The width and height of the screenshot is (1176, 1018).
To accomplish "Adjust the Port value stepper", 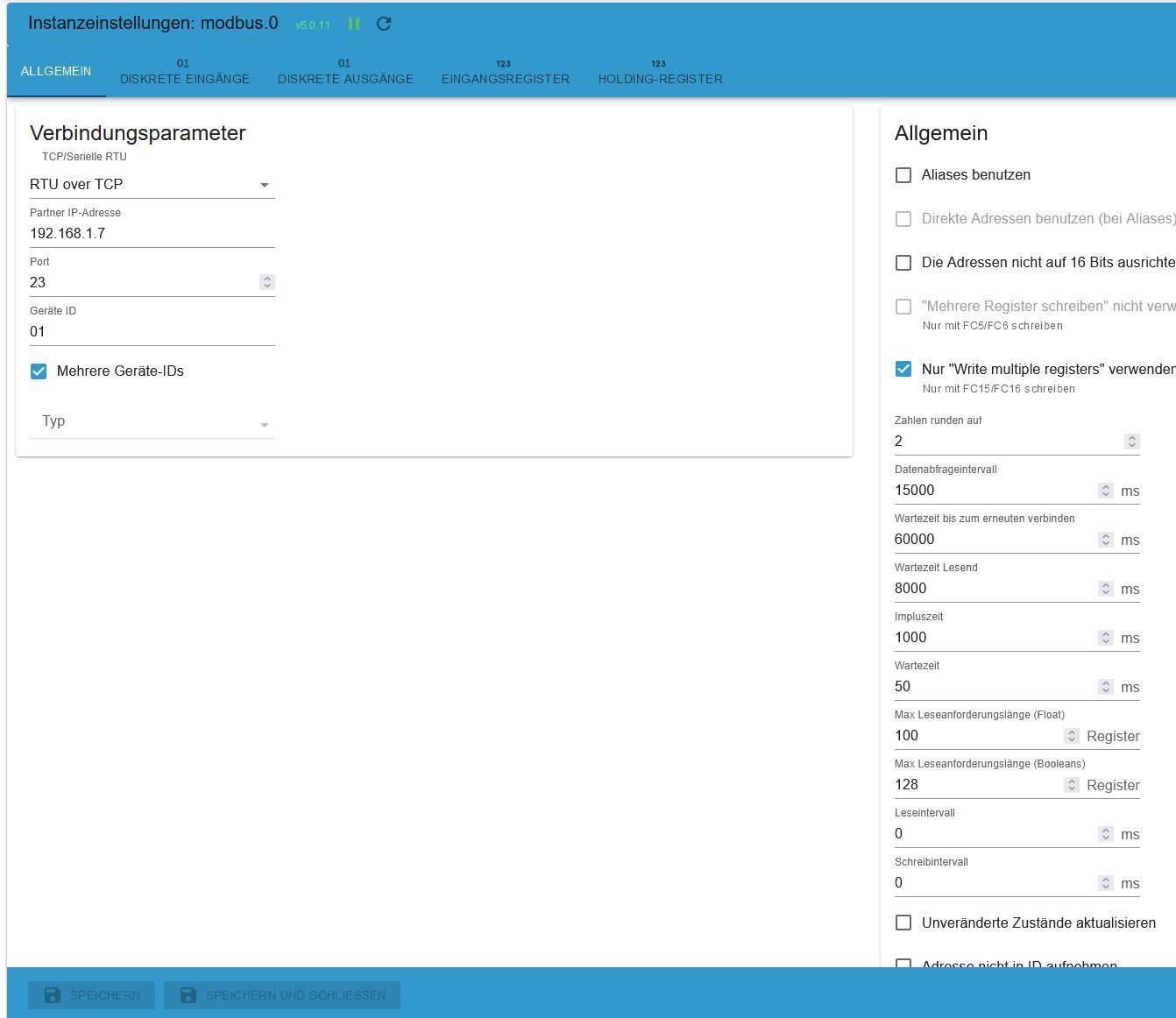I will point(267,282).
